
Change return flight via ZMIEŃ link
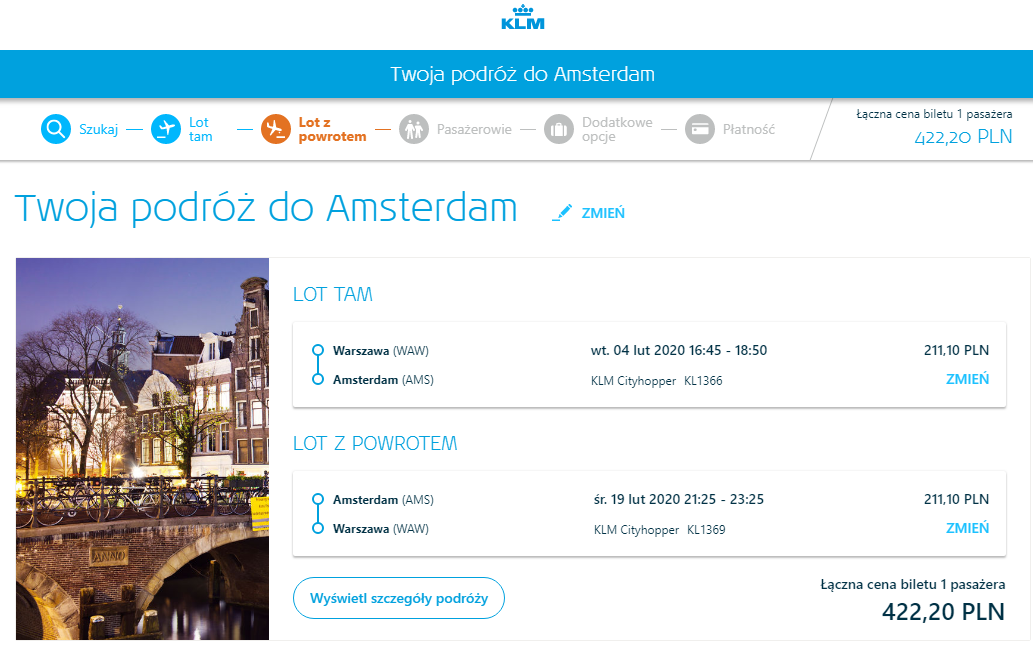[967, 528]
